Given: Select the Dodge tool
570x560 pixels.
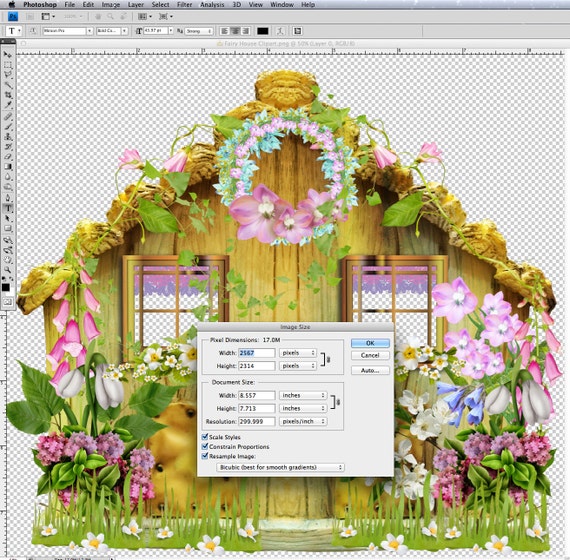Looking at the screenshot, I should click(x=8, y=187).
